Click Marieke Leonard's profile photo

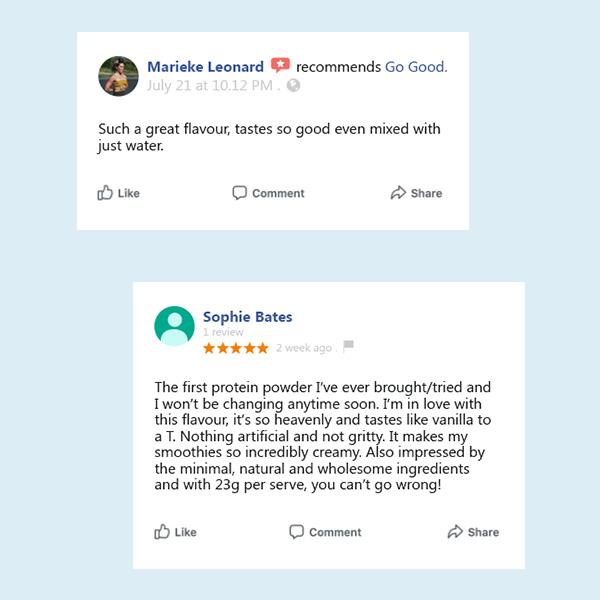pos(118,76)
